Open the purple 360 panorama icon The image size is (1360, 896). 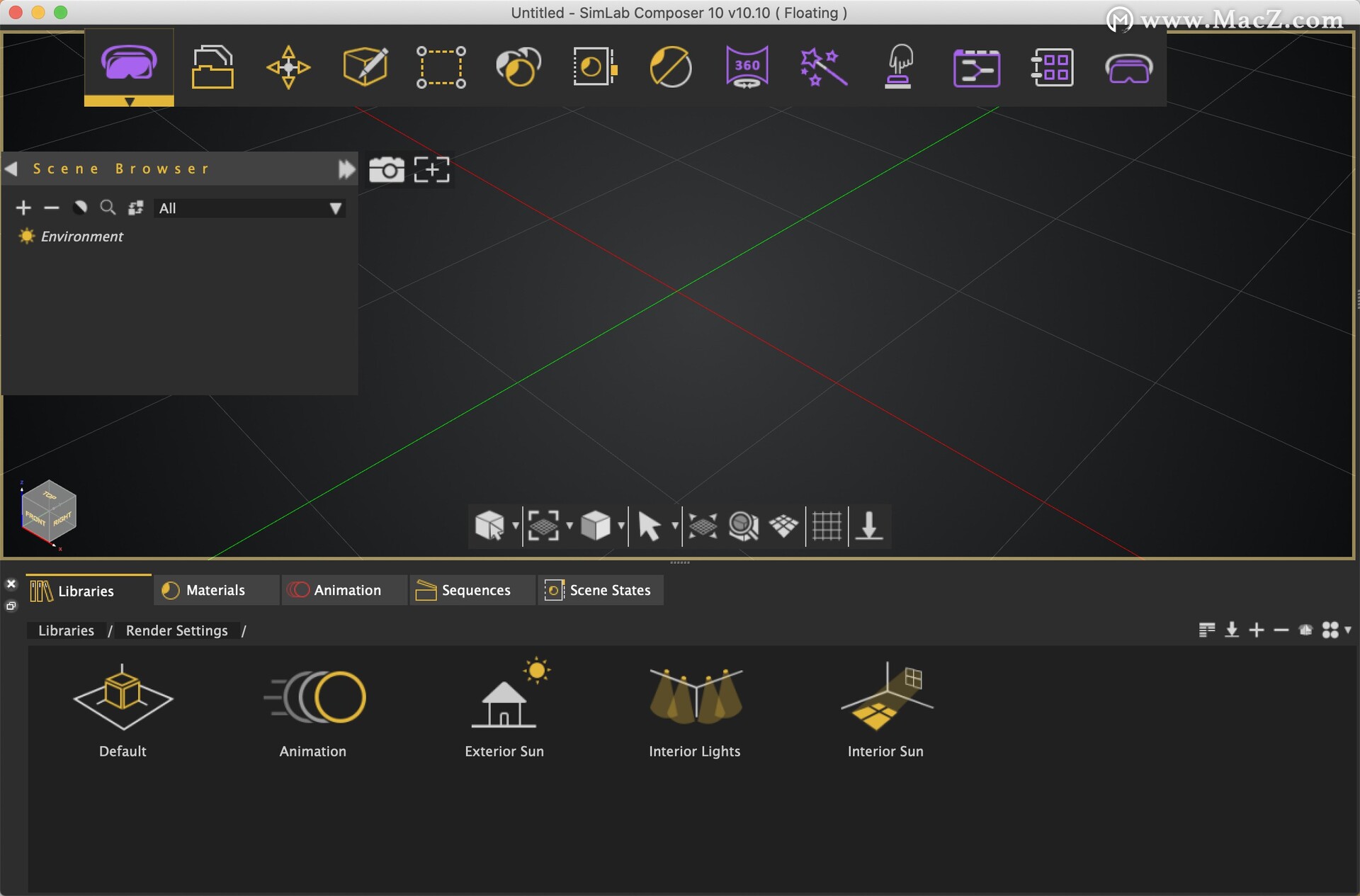coord(747,67)
